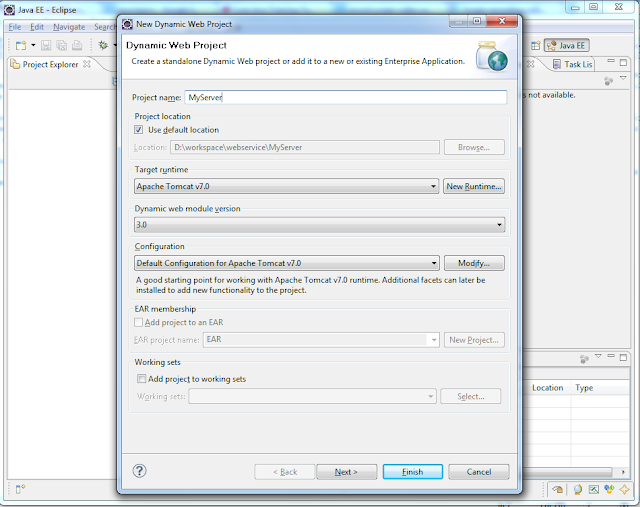Screen dimensions: 640x507
Task: Open the Search menu
Action: click(105, 27)
